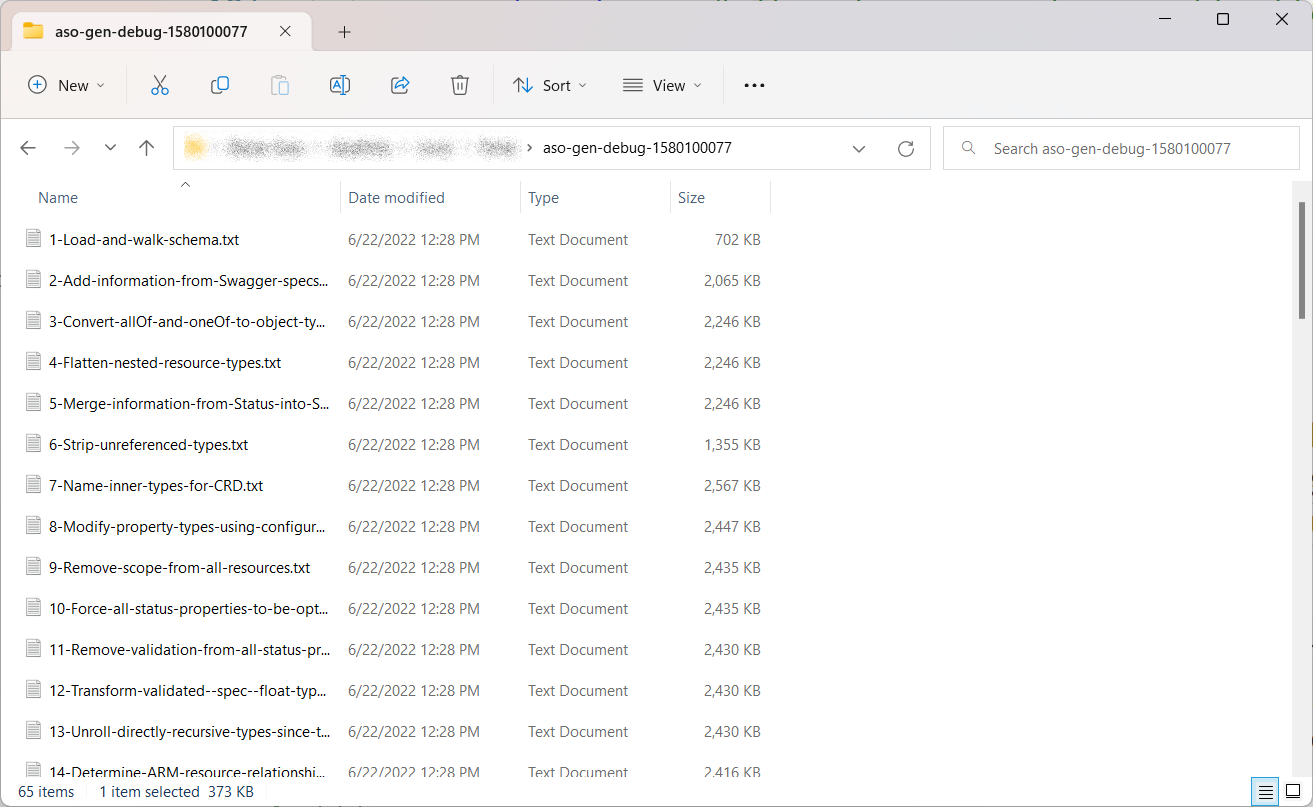This screenshot has width=1313, height=807.
Task: Click icon of 7-Name-inner-types-for-CRD.txt
Action: point(34,485)
